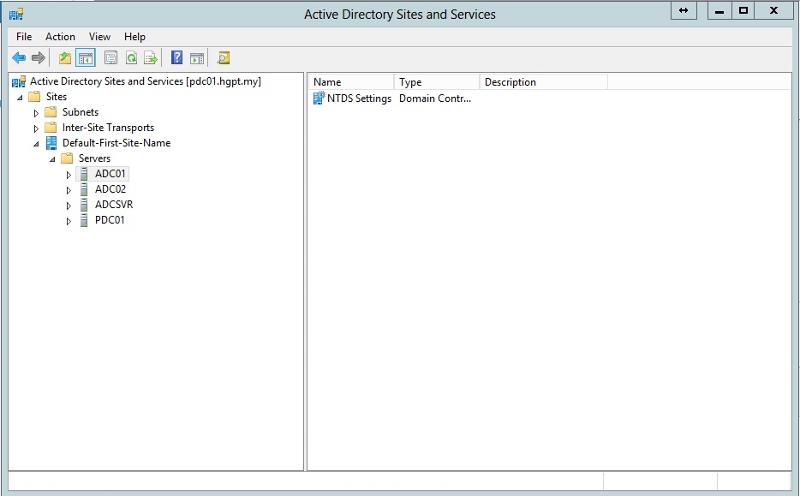
Task: Close the Sites and Services window
Action: click(x=774, y=10)
